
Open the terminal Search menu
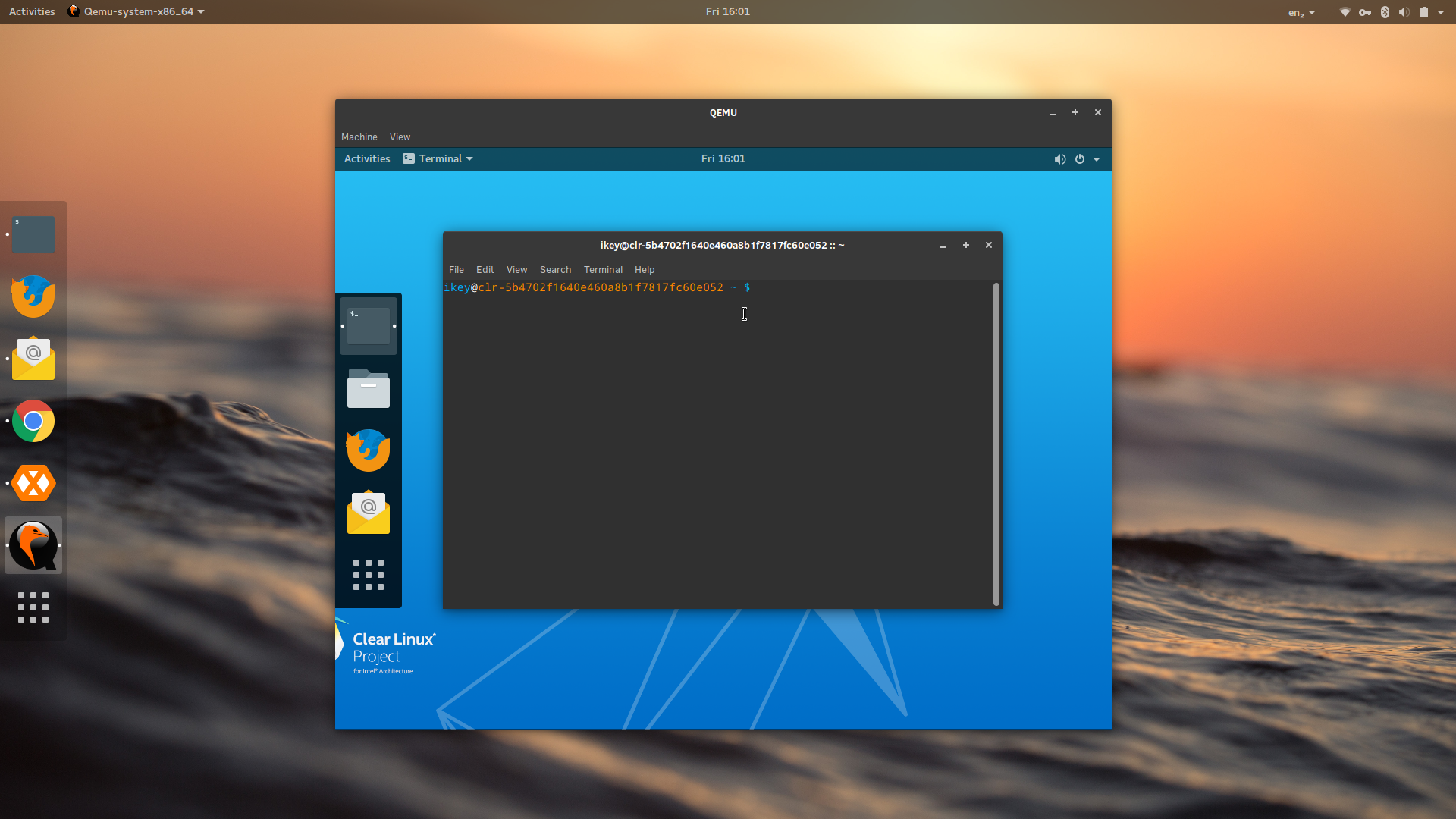point(556,270)
